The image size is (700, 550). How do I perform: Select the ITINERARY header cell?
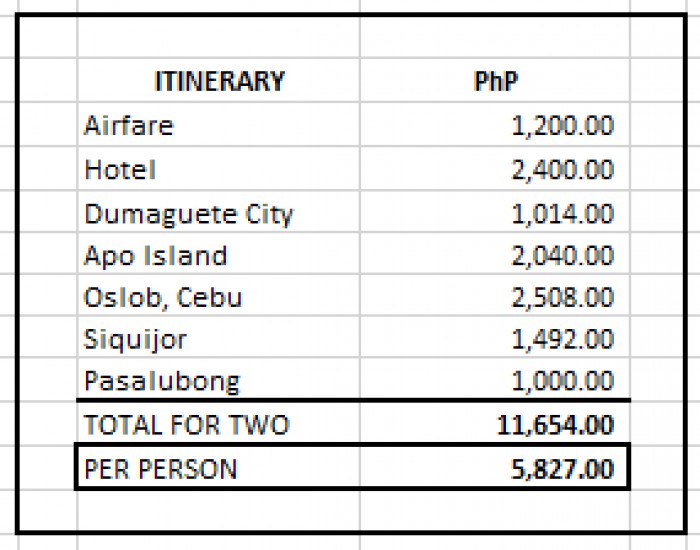[219, 80]
